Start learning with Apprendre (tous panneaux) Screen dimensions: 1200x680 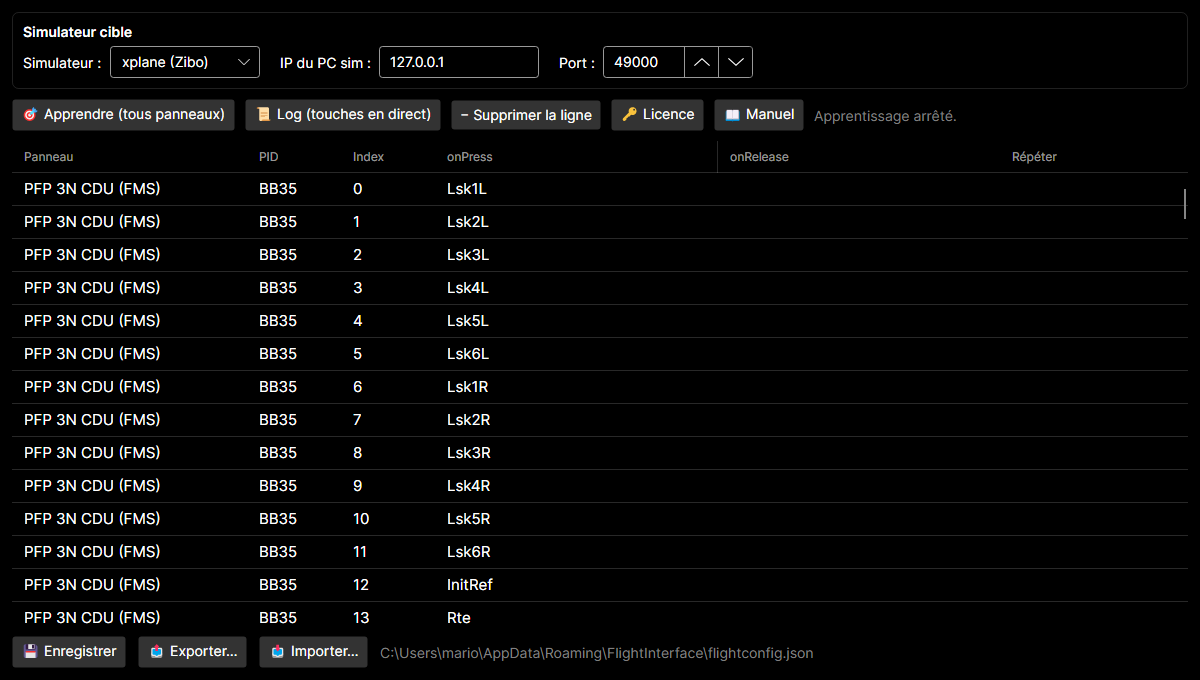pyautogui.click(x=124, y=115)
